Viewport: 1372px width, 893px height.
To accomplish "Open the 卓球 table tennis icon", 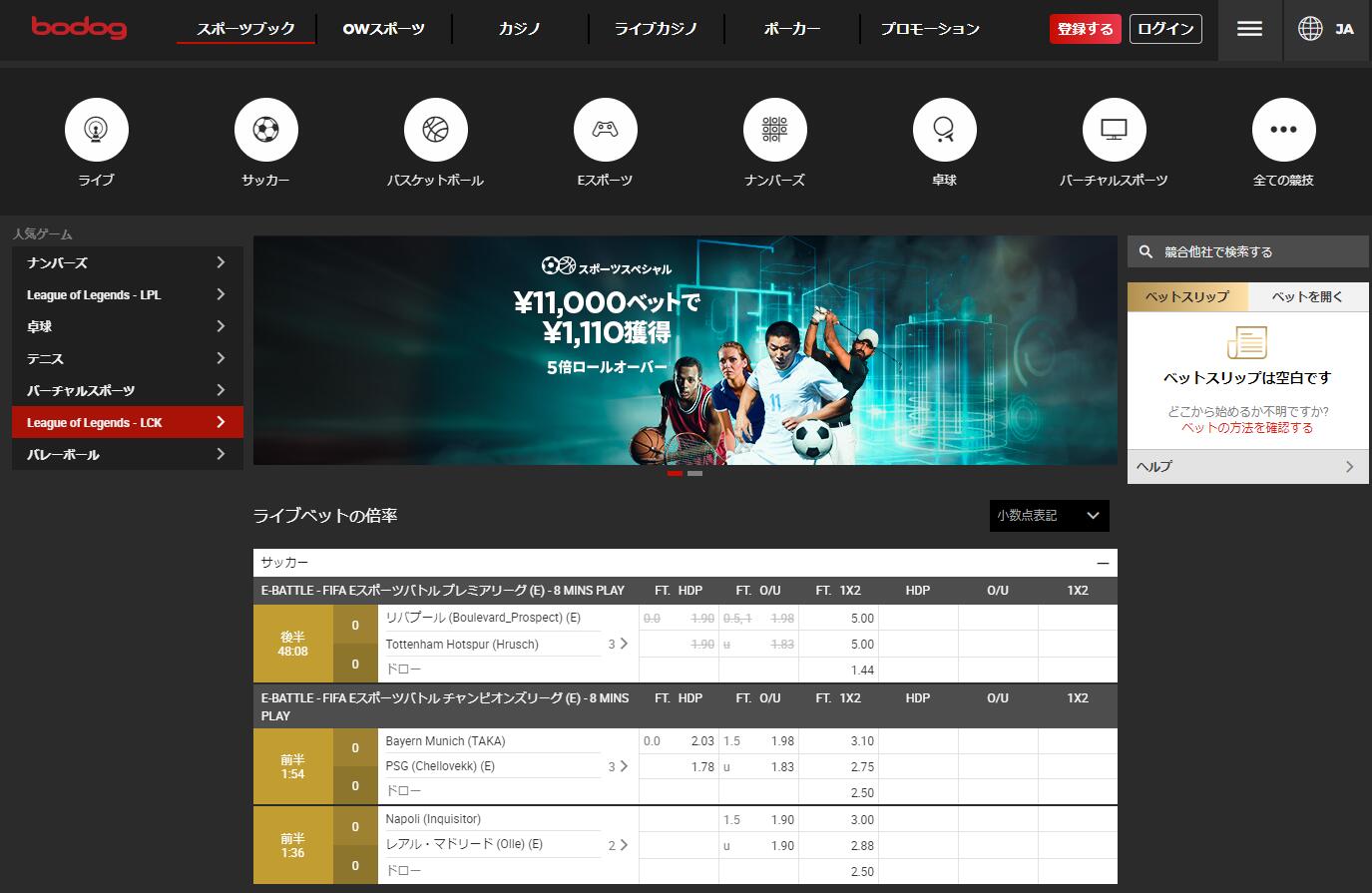I will (945, 130).
